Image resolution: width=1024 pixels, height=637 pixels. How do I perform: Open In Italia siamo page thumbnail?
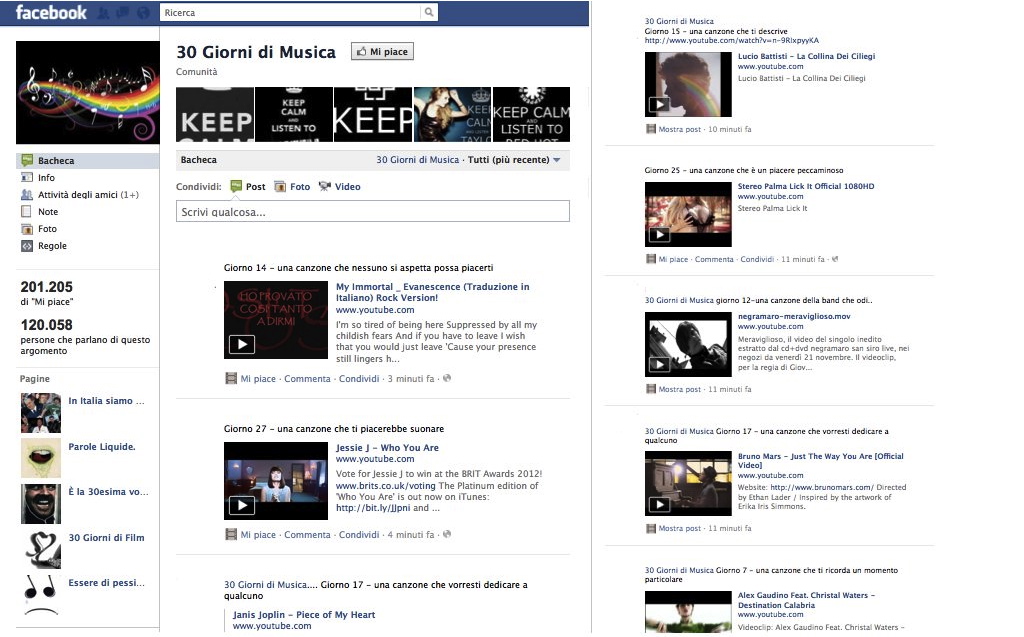[40, 413]
